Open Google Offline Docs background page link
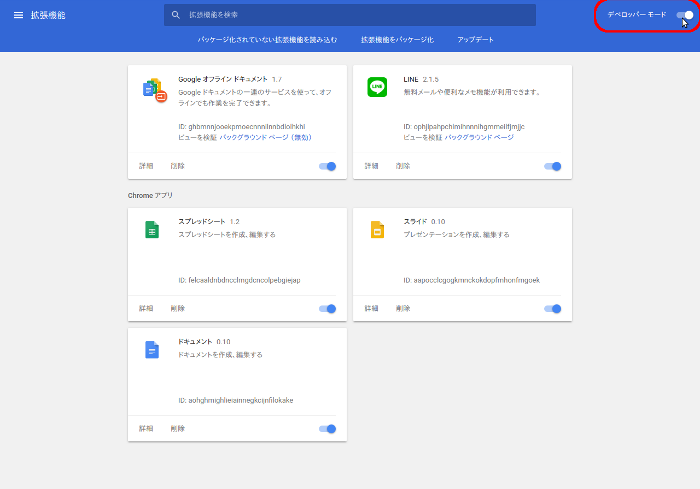 265,138
